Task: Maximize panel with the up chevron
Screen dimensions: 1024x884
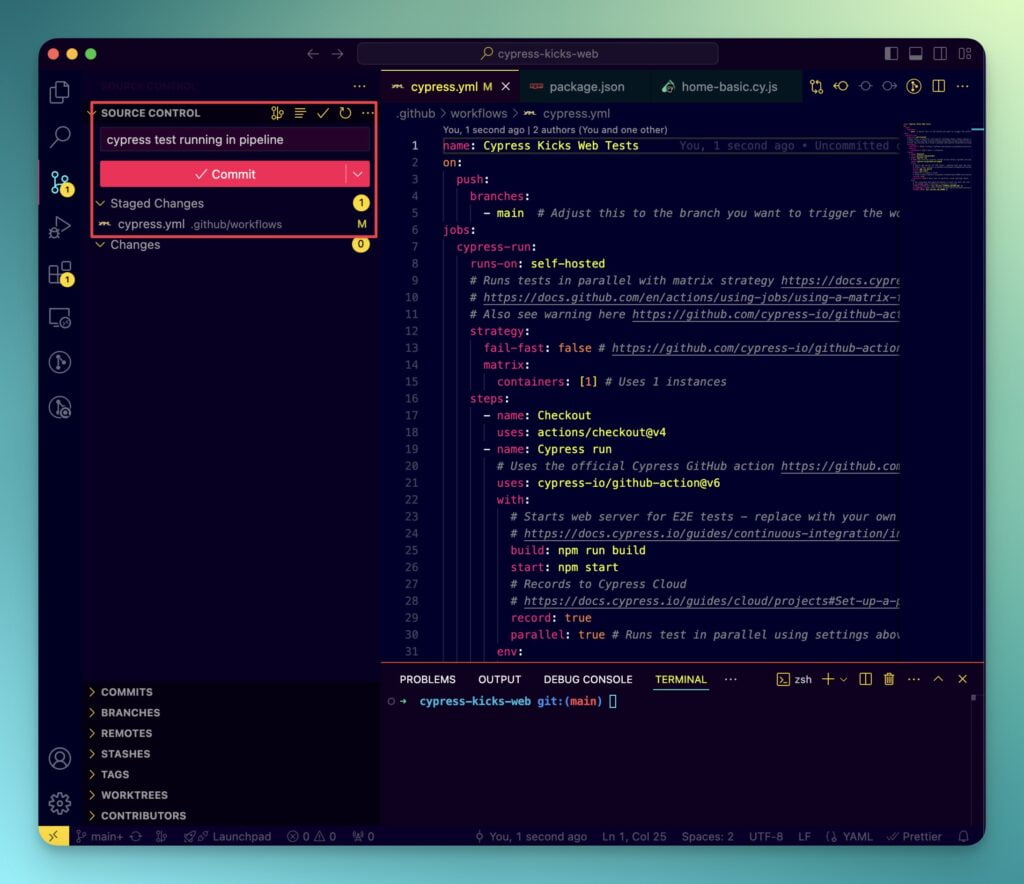Action: pos(938,679)
